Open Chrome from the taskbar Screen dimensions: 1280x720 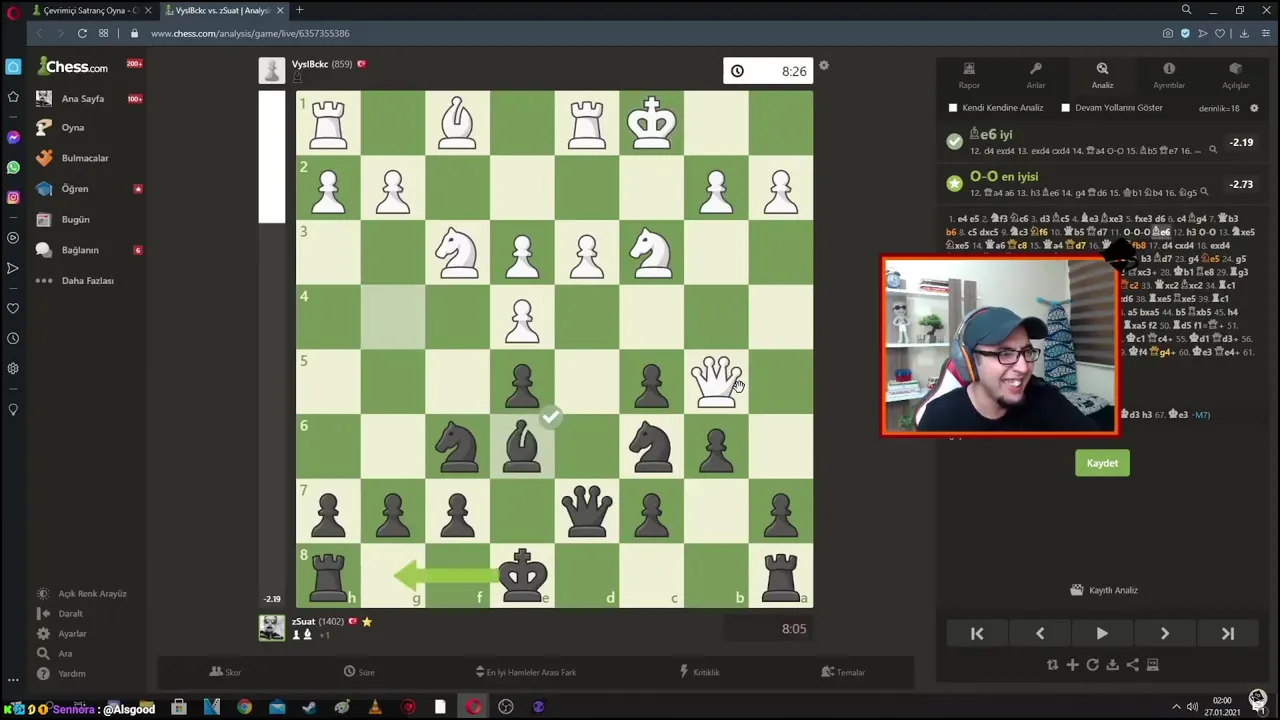[x=244, y=708]
